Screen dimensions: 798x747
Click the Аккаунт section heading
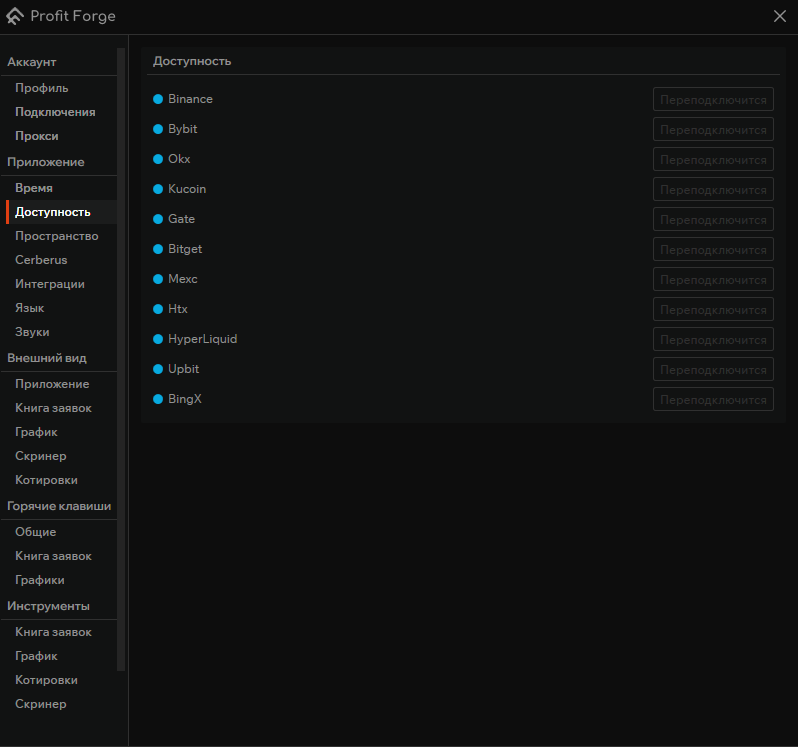32,62
